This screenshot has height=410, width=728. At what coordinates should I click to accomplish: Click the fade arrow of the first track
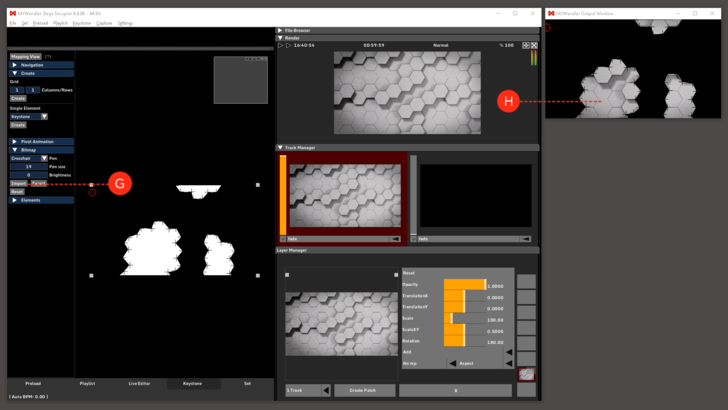coord(395,239)
